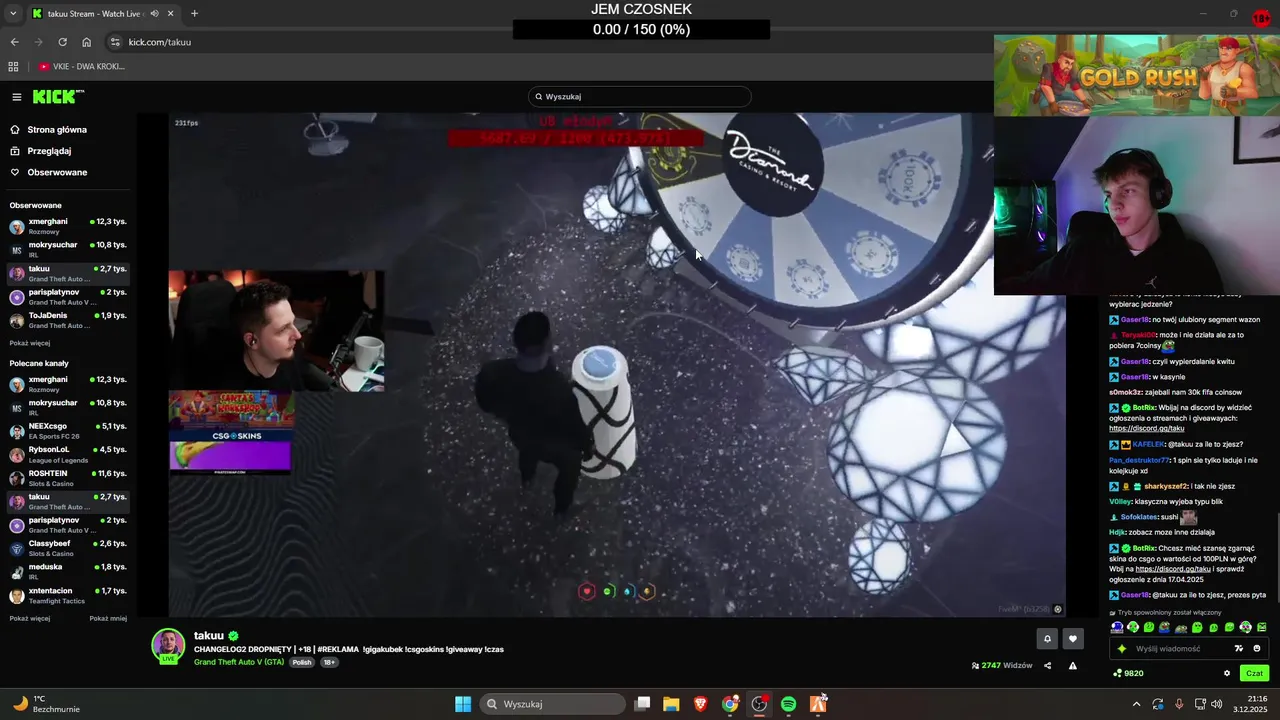Viewport: 1280px width, 720px height.
Task: Expand Pokaż więcej under Obserwowane list
Action: [x=29, y=343]
